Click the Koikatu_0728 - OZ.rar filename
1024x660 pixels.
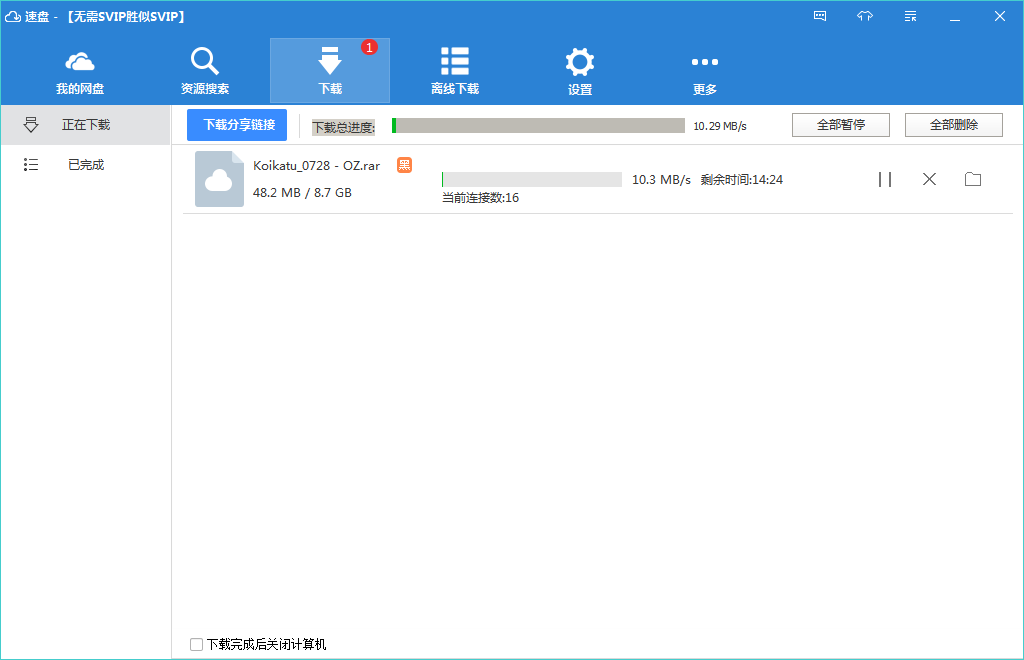[317, 166]
